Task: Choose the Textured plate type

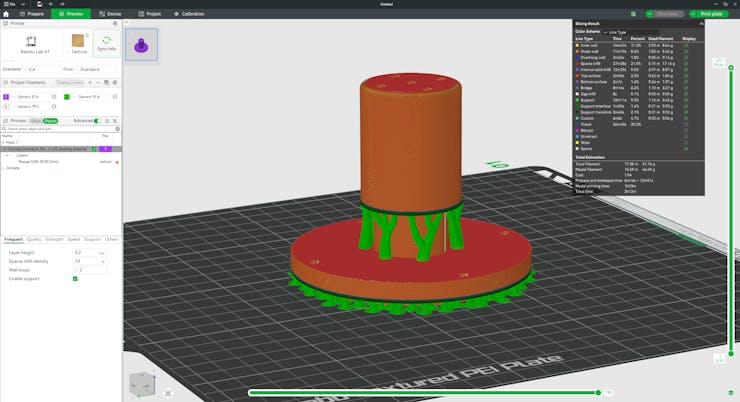Action: pyautogui.click(x=78, y=43)
